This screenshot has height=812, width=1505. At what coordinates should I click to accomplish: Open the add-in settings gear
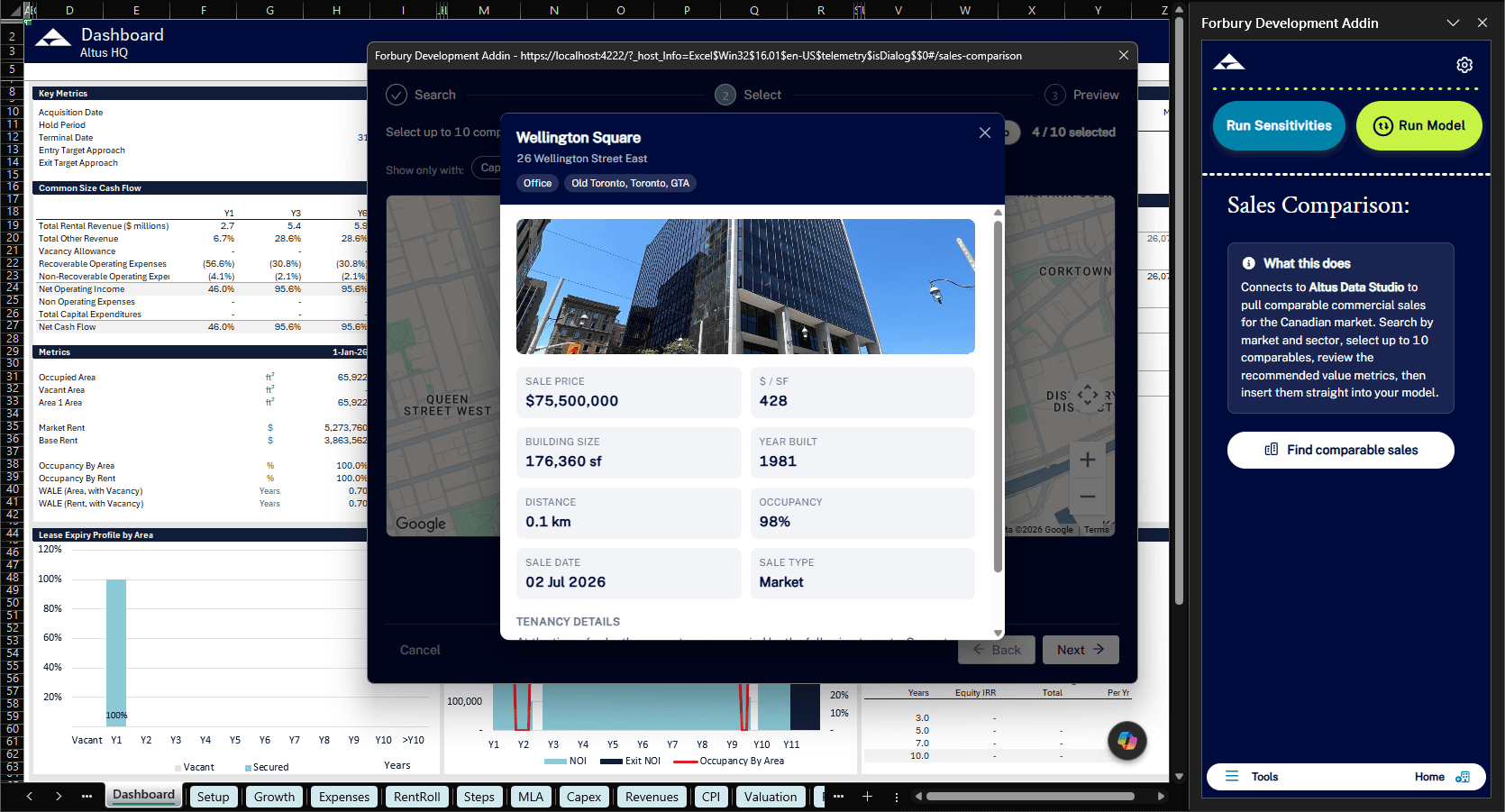(x=1464, y=65)
